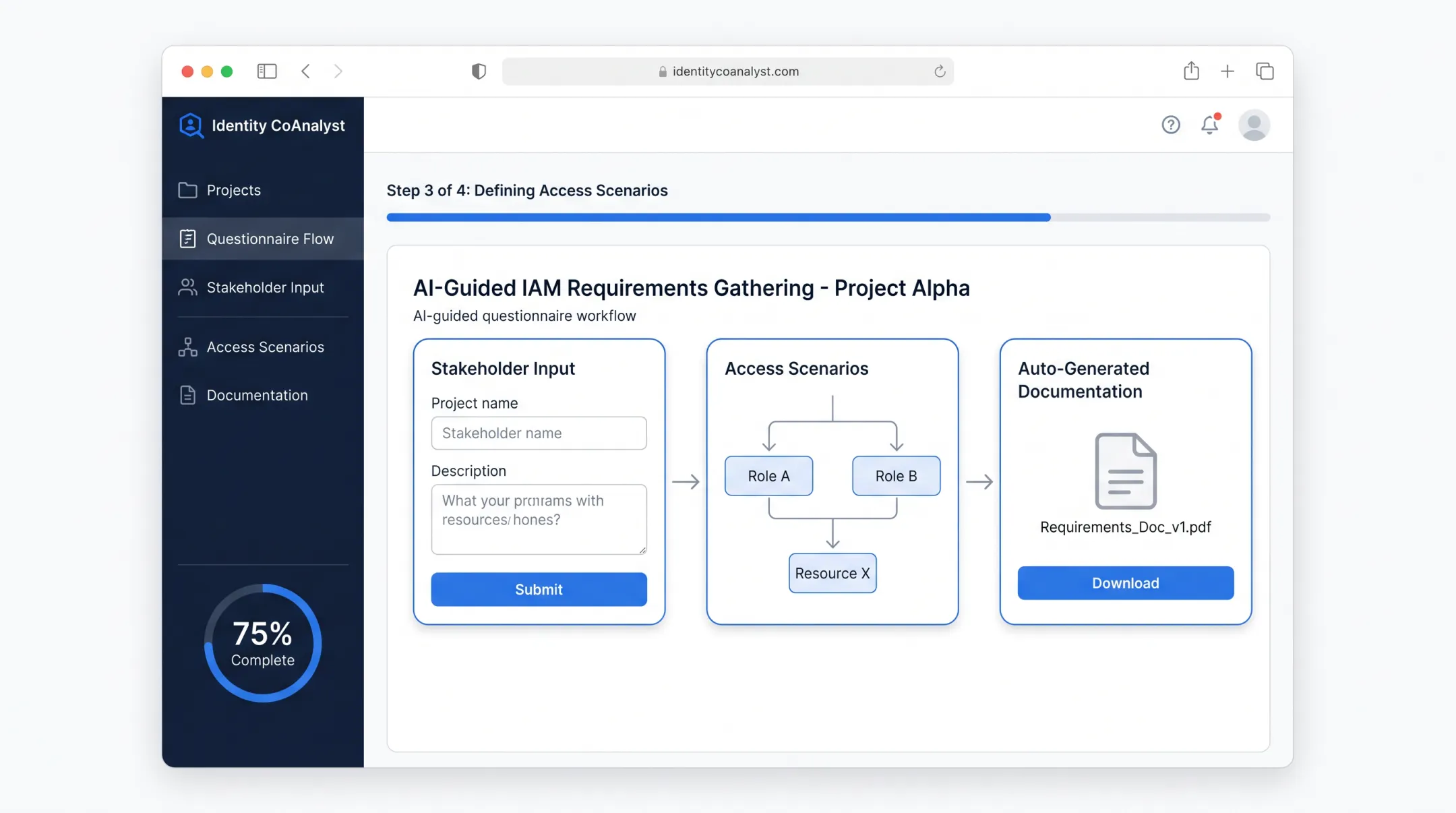1456x813 pixels.
Task: Go back with browser back arrow
Action: click(x=305, y=71)
